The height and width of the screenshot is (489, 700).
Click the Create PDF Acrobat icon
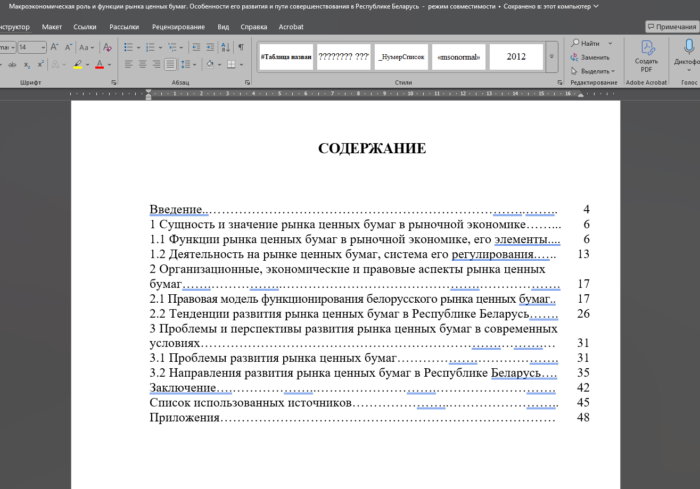click(646, 56)
